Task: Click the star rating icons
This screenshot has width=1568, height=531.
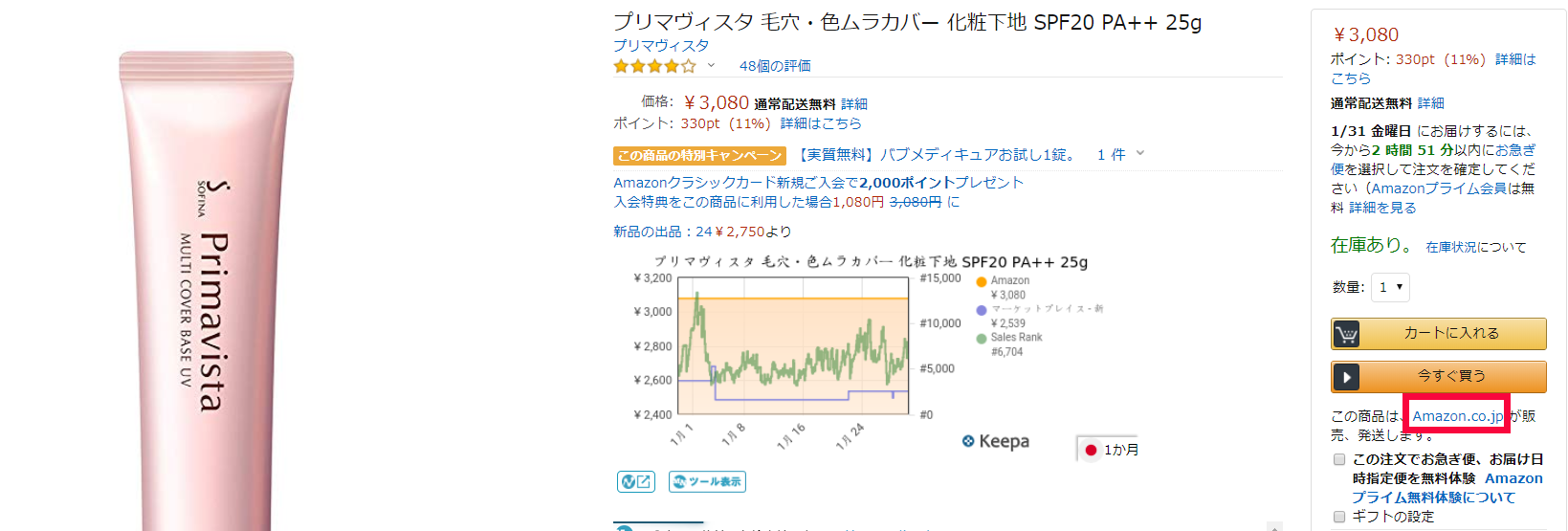Action: click(x=654, y=66)
